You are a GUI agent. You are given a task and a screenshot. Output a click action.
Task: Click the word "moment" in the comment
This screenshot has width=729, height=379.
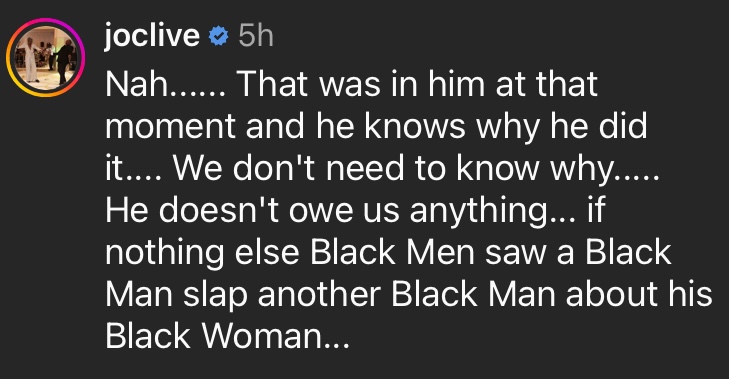[x=170, y=126]
